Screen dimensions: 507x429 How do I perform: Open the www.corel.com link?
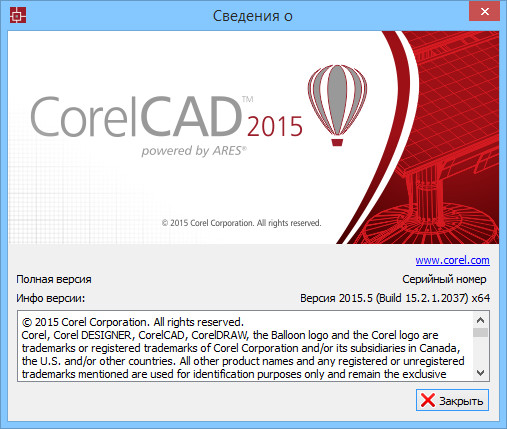click(x=452, y=260)
